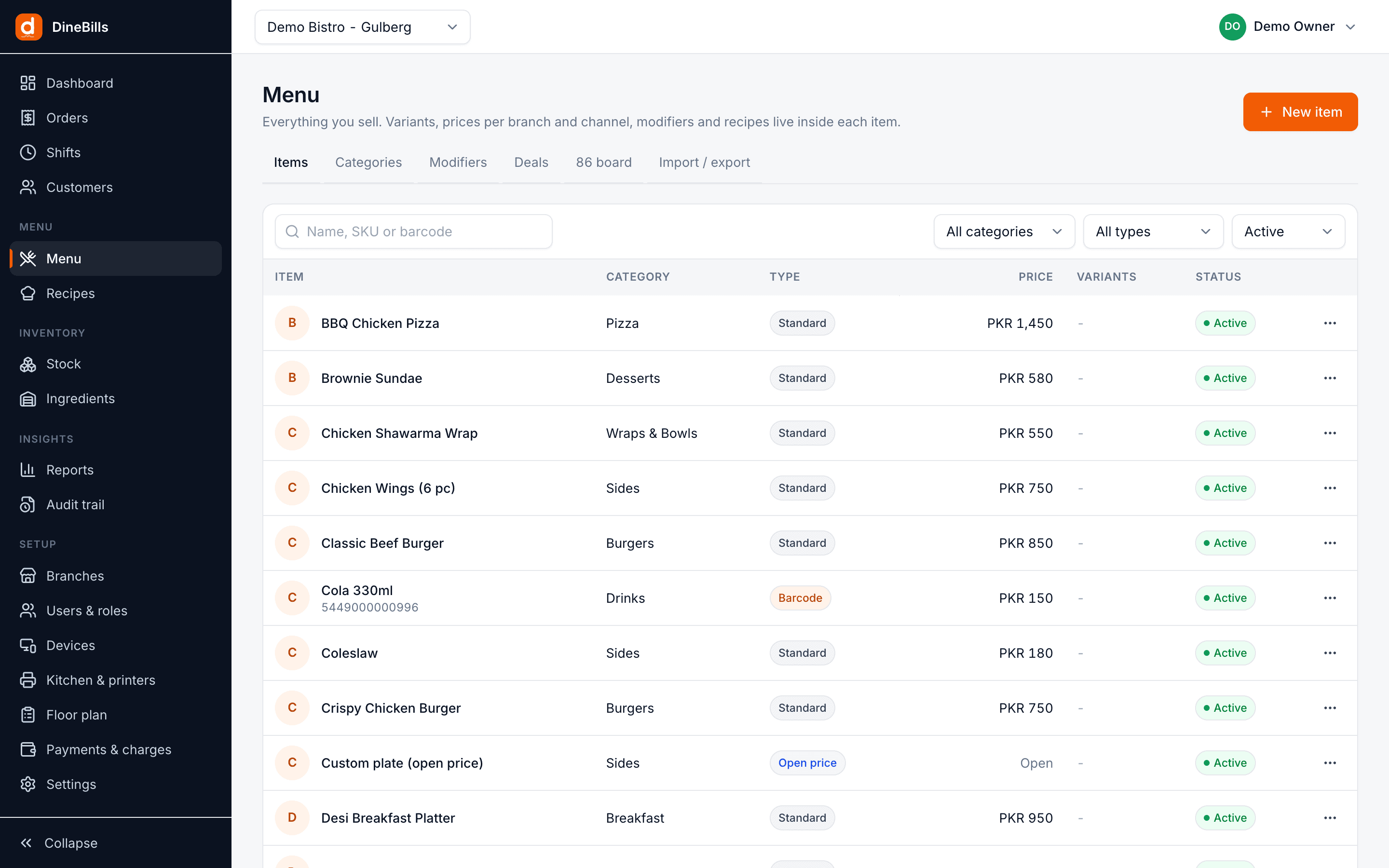The height and width of the screenshot is (868, 1389).
Task: Select the Menu sidebar item
Action: coord(115,258)
